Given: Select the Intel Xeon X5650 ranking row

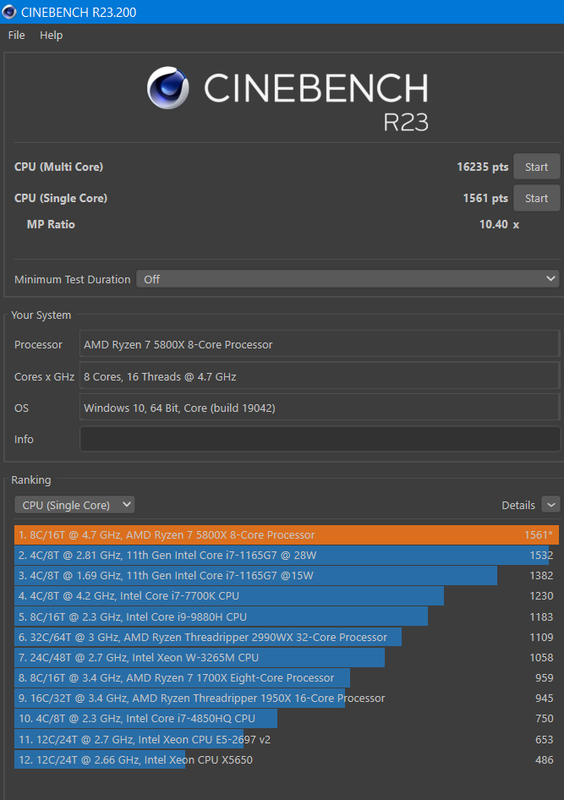Looking at the screenshot, I should click(x=286, y=760).
